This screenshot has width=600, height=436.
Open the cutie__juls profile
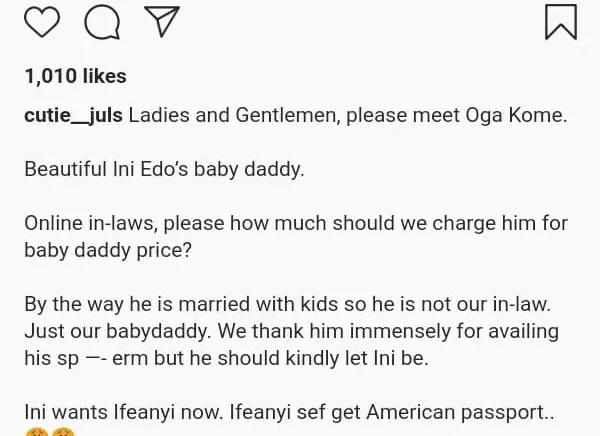point(73,115)
